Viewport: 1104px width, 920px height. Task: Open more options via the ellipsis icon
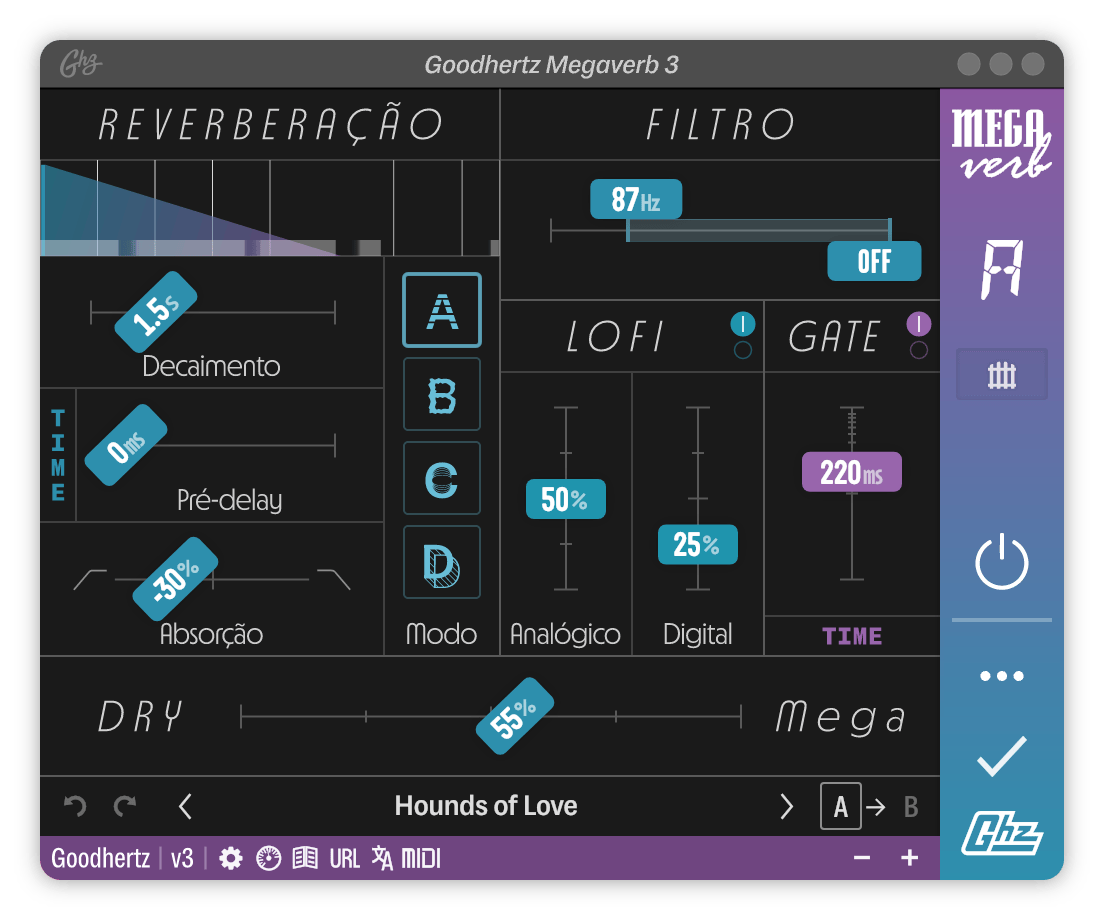pyautogui.click(x=1001, y=675)
